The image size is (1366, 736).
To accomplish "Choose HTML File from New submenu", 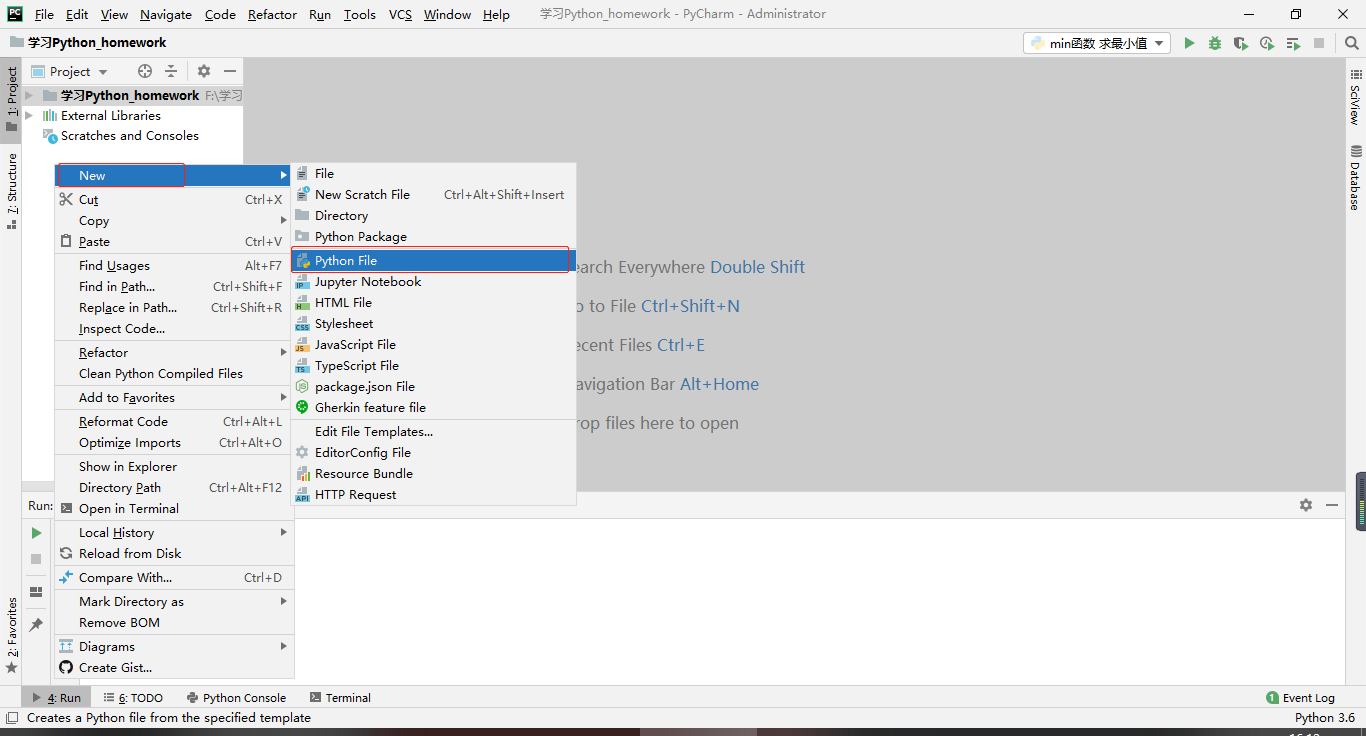I will click(433, 303).
